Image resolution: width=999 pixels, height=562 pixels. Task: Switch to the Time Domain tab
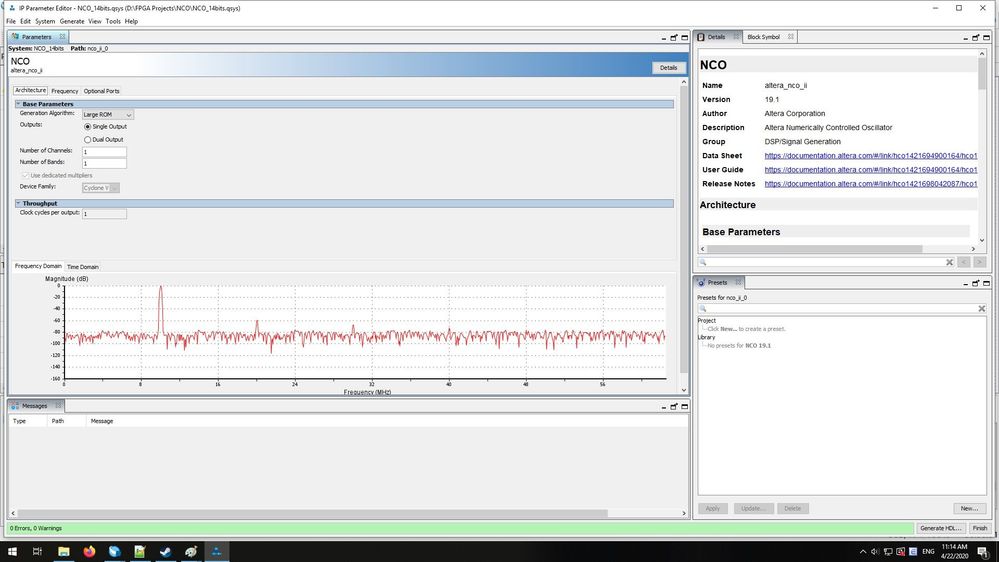click(83, 267)
